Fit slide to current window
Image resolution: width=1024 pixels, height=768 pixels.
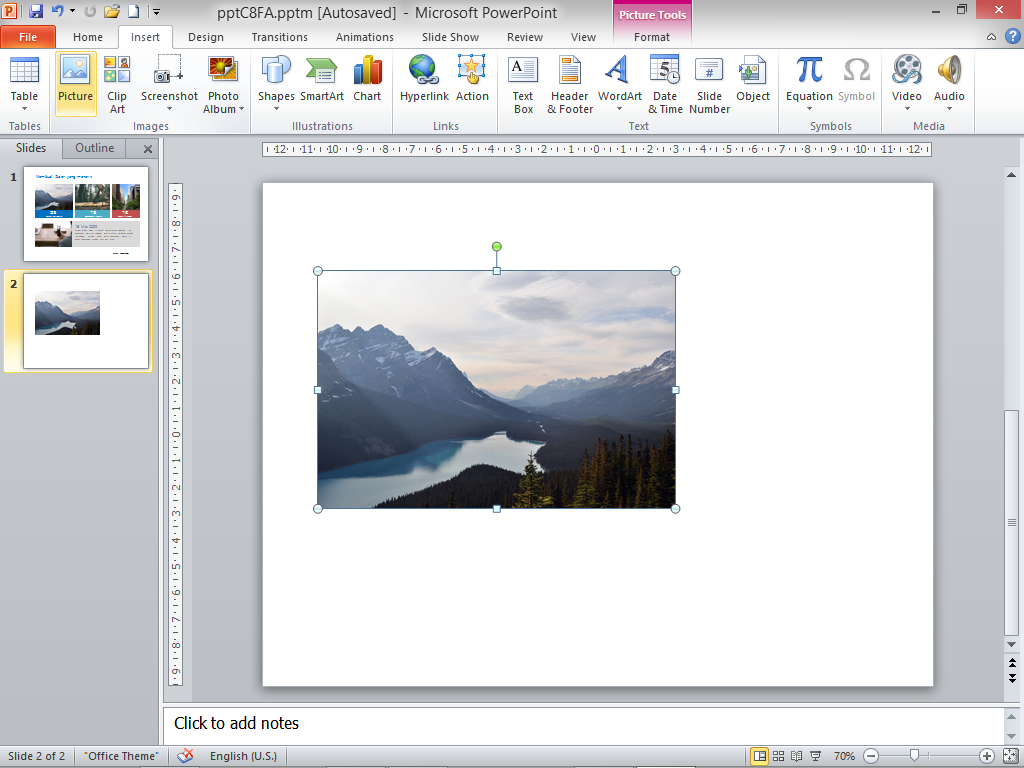1009,756
